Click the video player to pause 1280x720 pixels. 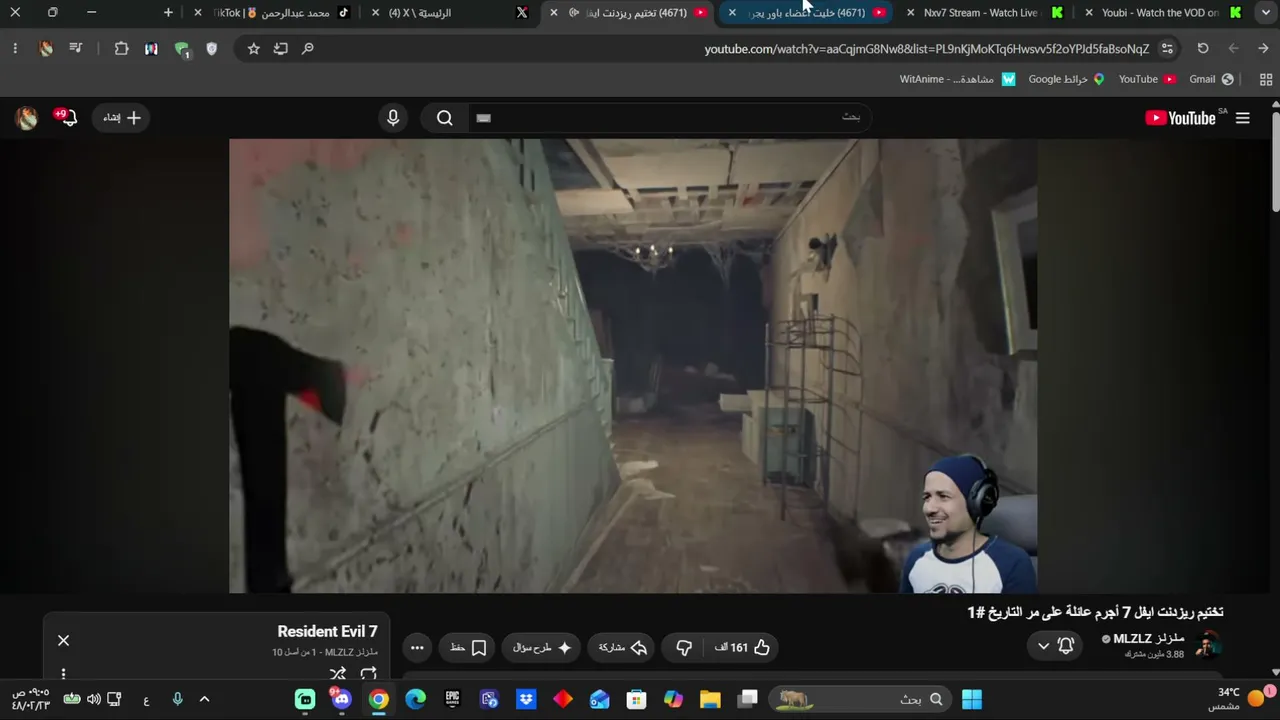633,366
